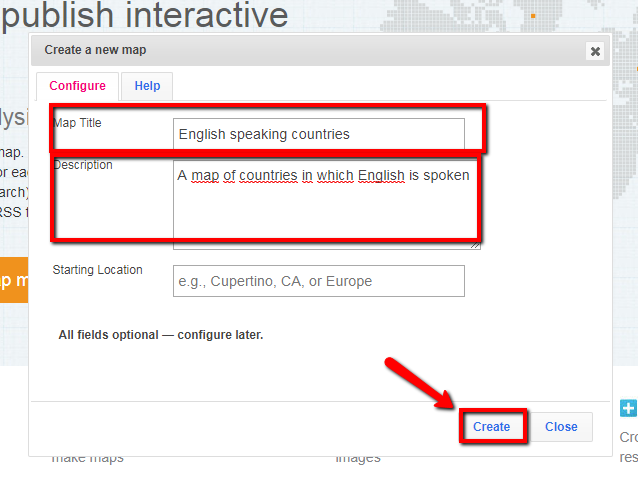
Task: Click inside the Description text area
Action: click(x=325, y=210)
